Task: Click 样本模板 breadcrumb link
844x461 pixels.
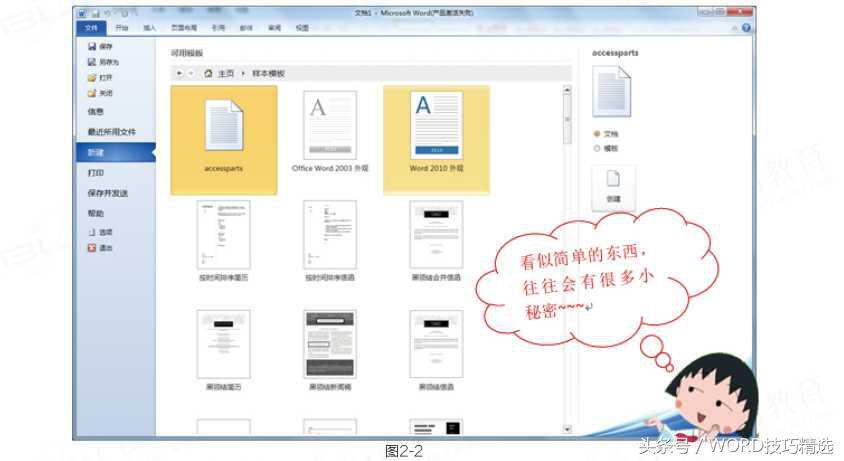Action: 269,73
